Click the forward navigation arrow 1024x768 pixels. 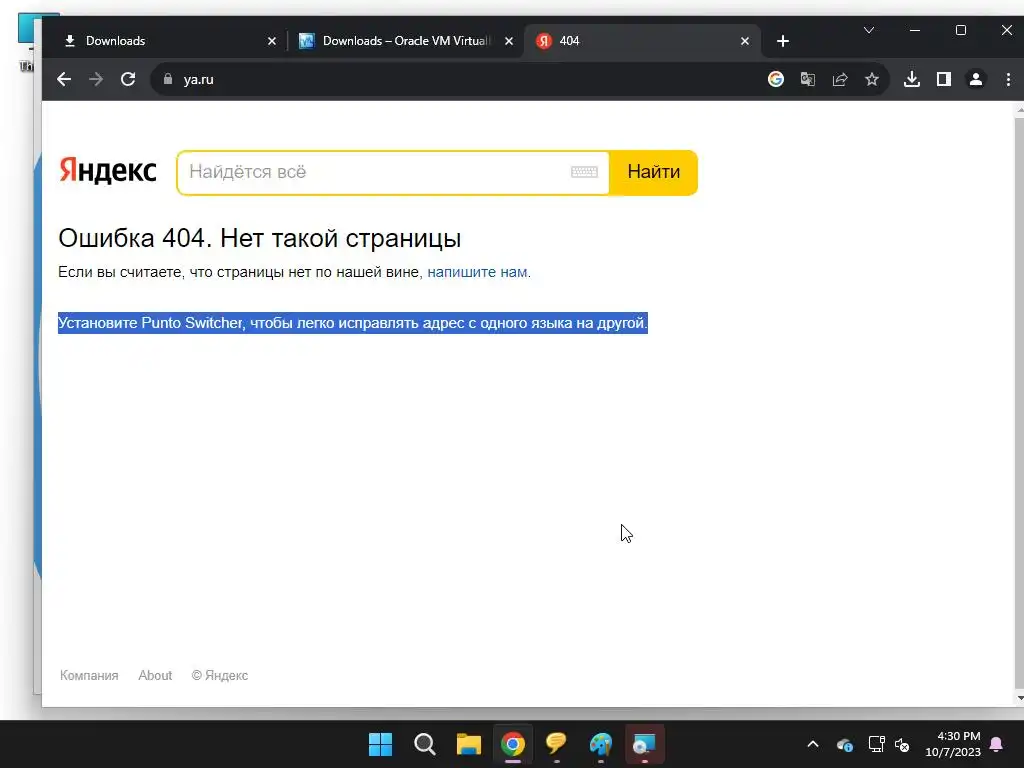96,80
